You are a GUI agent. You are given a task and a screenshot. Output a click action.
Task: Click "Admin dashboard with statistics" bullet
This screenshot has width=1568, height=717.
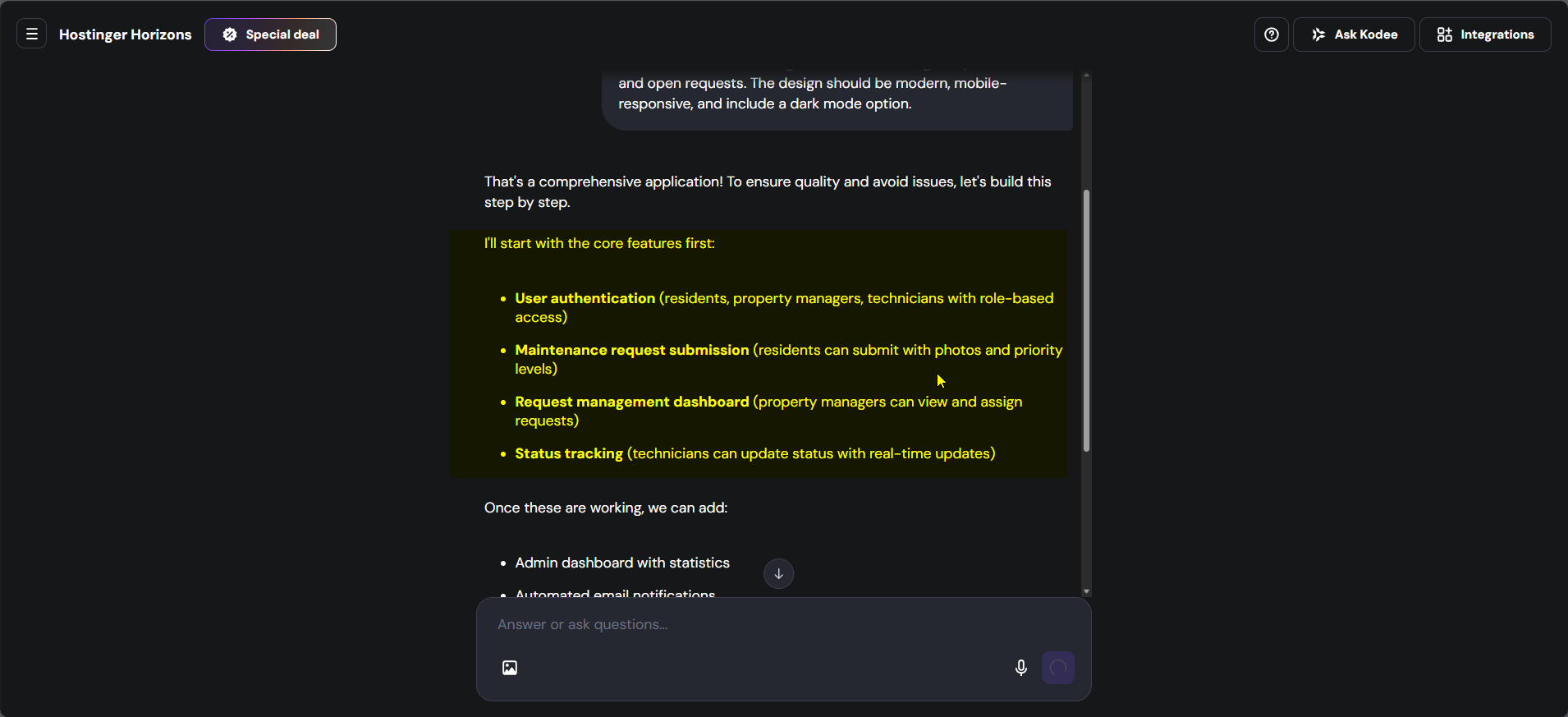621,563
